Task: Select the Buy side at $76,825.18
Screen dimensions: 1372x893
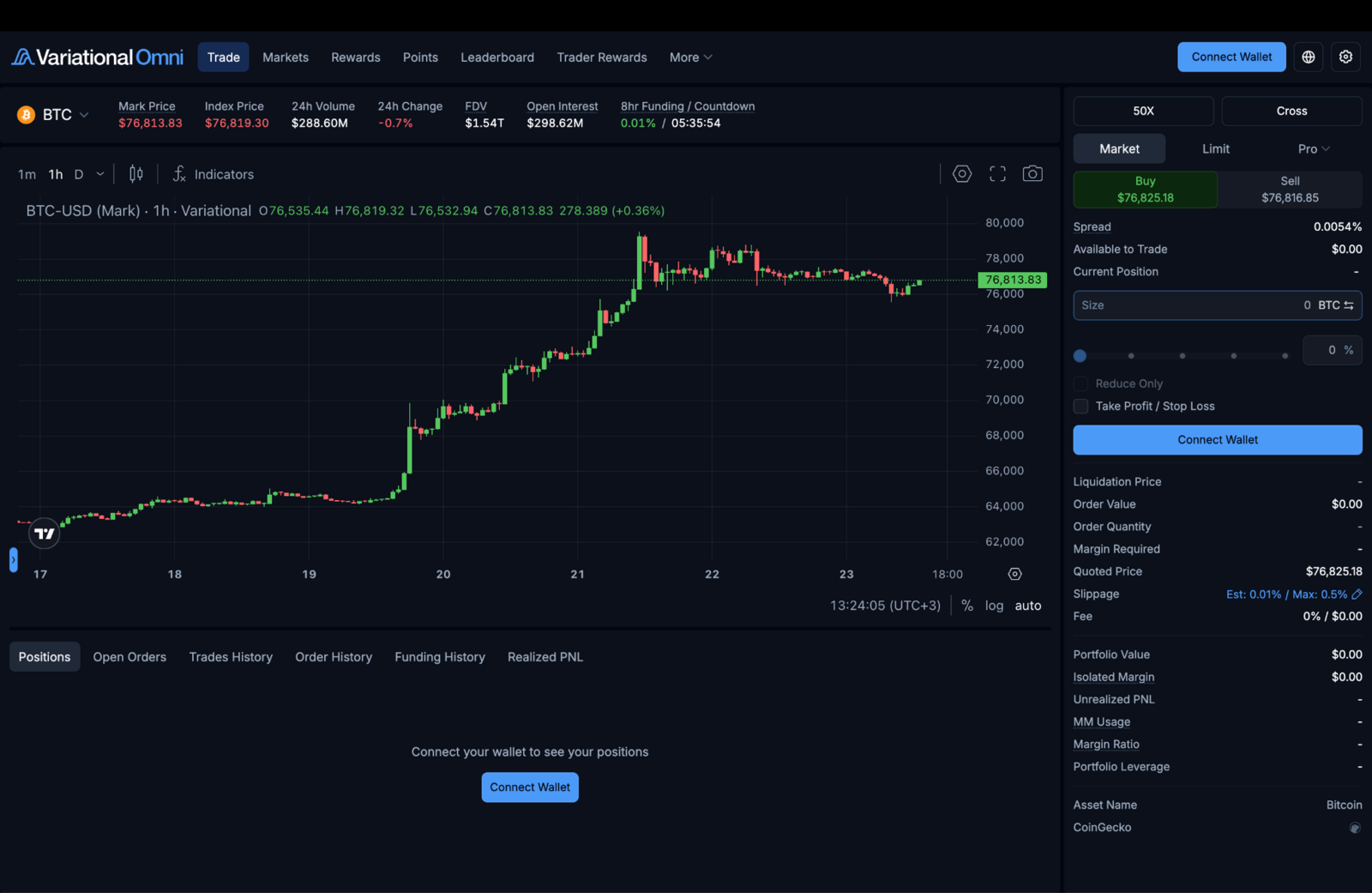Action: click(x=1146, y=190)
